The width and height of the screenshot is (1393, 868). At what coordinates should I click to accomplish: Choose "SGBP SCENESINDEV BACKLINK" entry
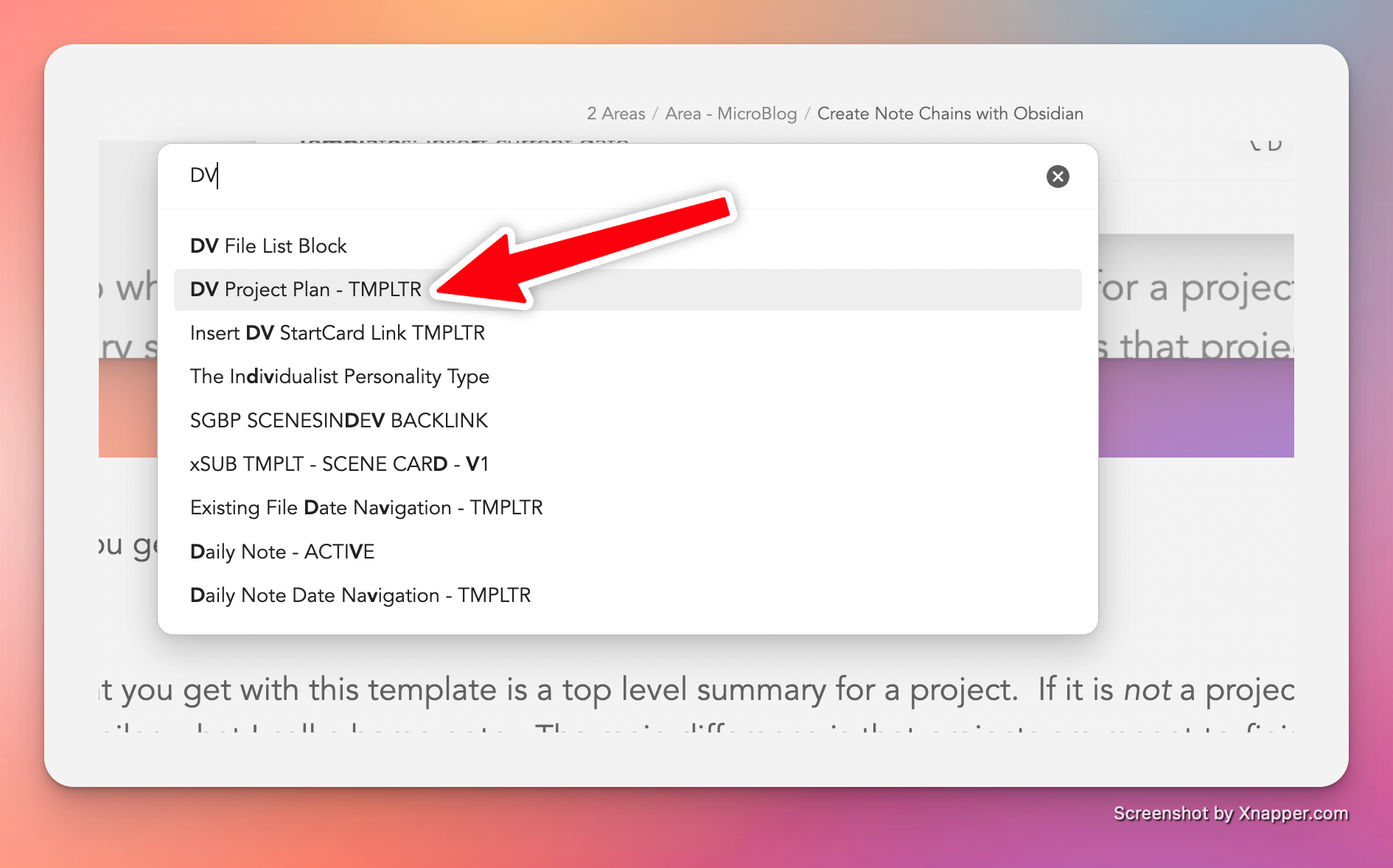pos(338,421)
